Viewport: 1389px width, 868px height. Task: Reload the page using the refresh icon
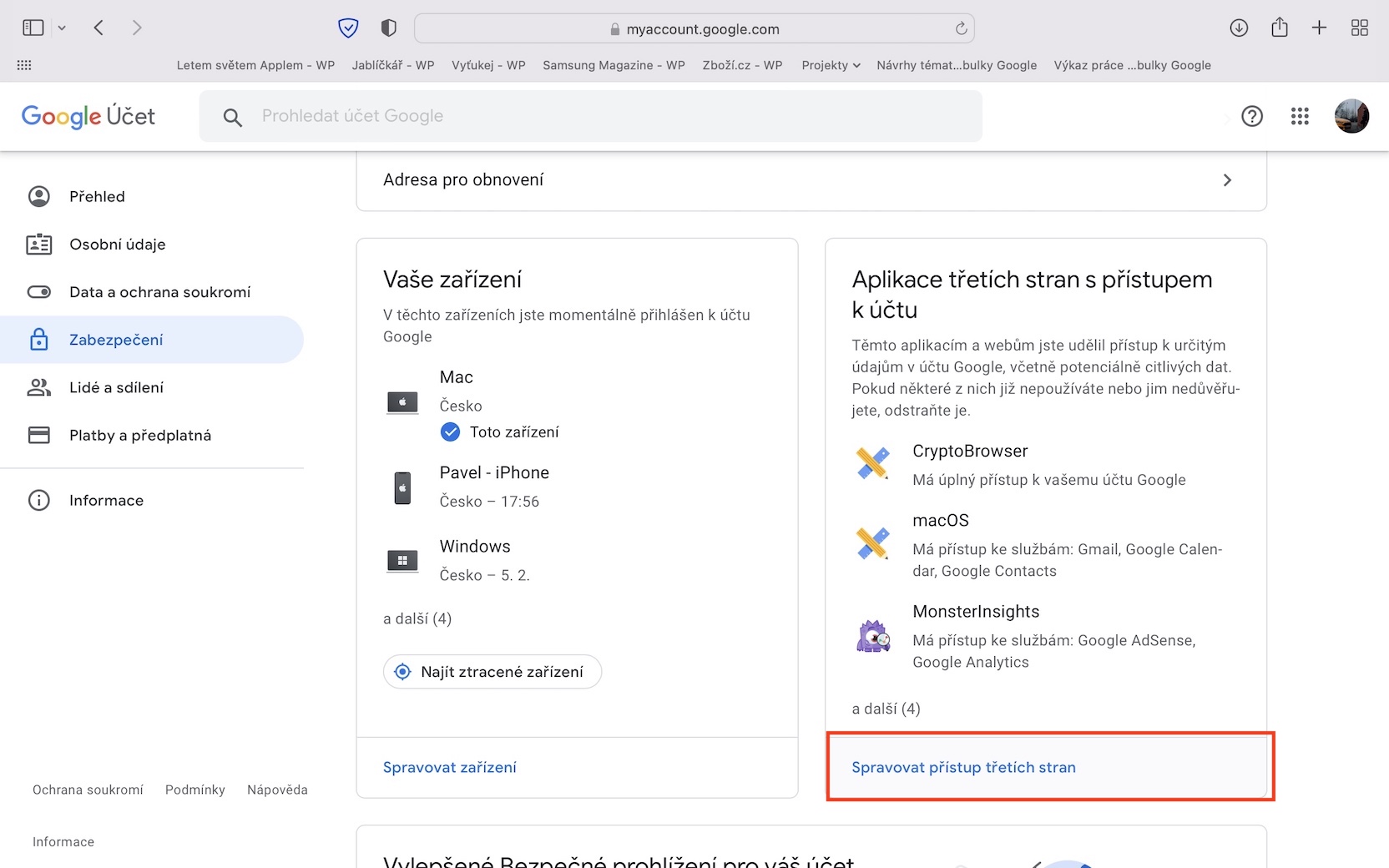pyautogui.click(x=961, y=29)
